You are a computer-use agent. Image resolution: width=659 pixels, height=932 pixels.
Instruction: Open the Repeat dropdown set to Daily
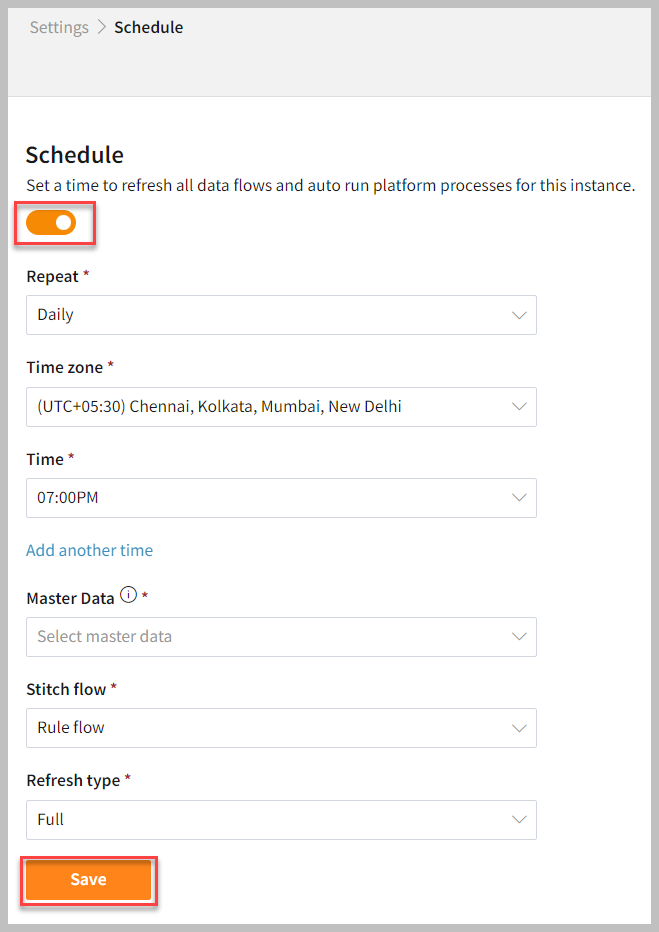click(280, 315)
